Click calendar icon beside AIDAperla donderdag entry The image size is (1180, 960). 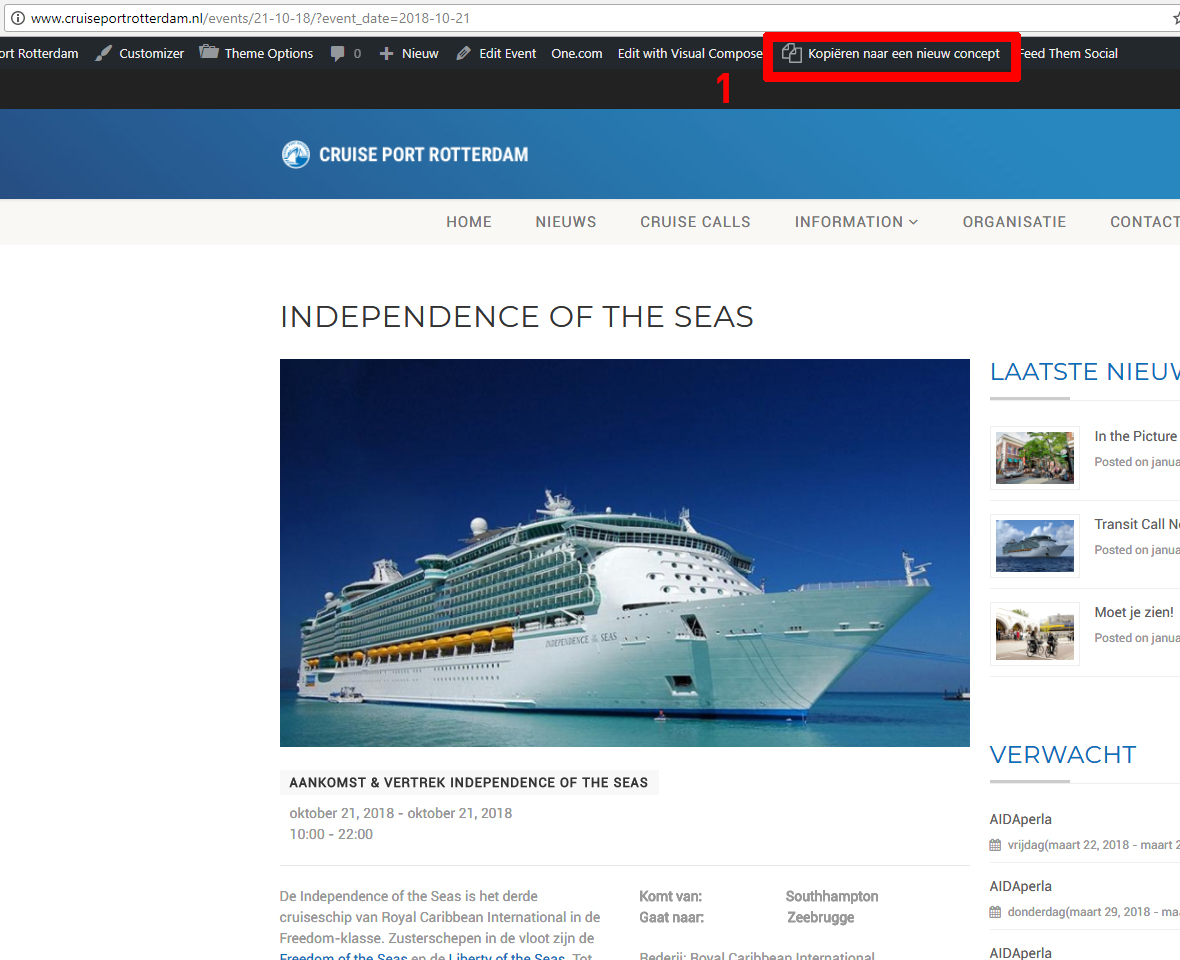tap(995, 912)
